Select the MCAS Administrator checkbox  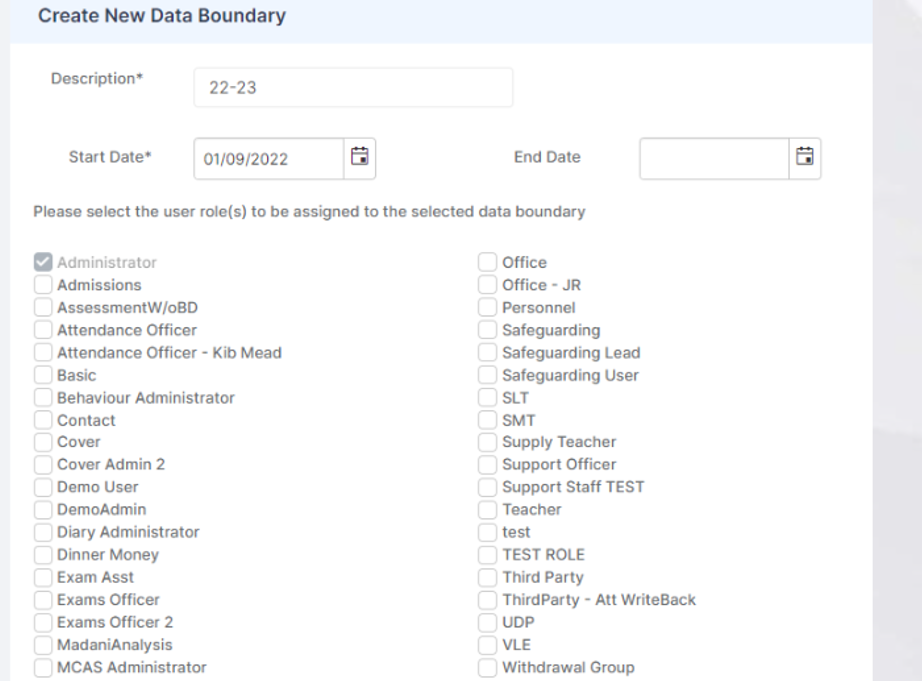point(43,668)
